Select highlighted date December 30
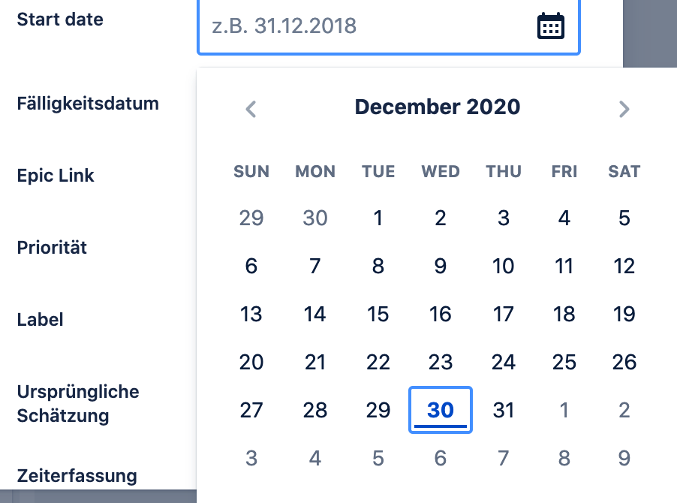678x504 pixels. point(440,410)
